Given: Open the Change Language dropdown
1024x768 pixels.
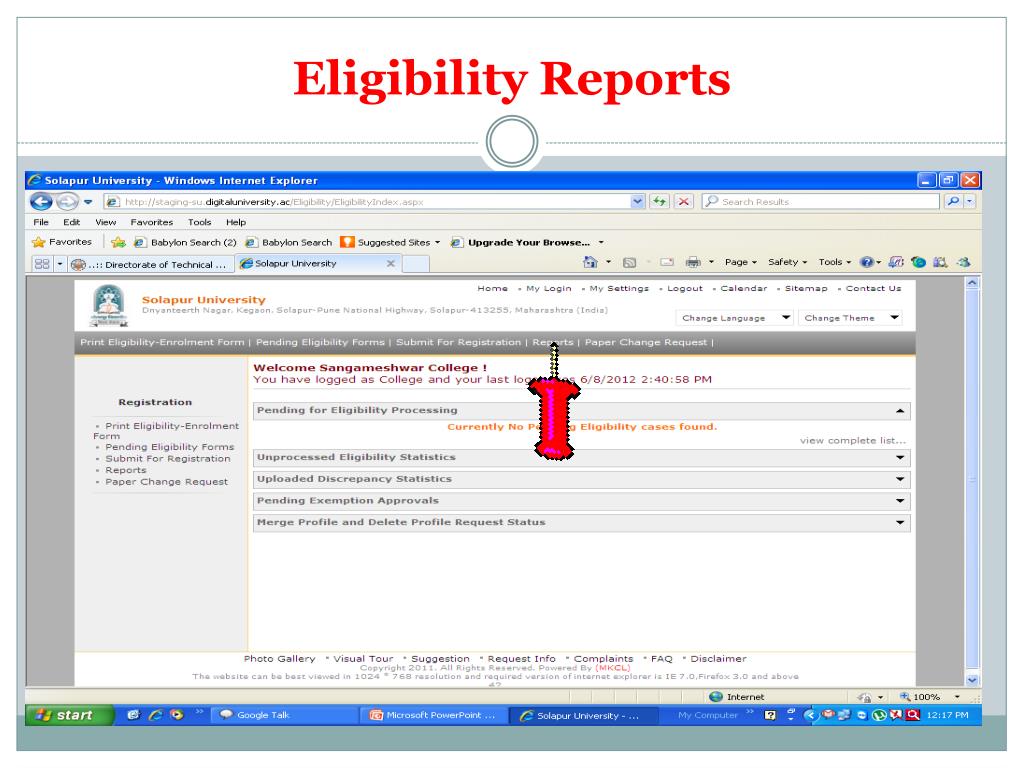Looking at the screenshot, I should click(x=734, y=318).
